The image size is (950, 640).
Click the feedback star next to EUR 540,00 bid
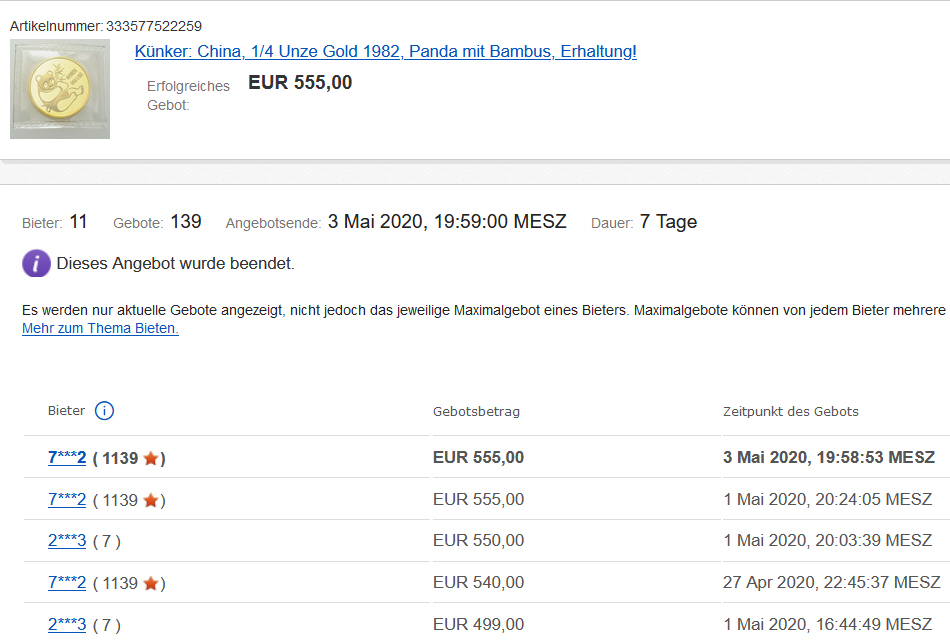[x=150, y=583]
